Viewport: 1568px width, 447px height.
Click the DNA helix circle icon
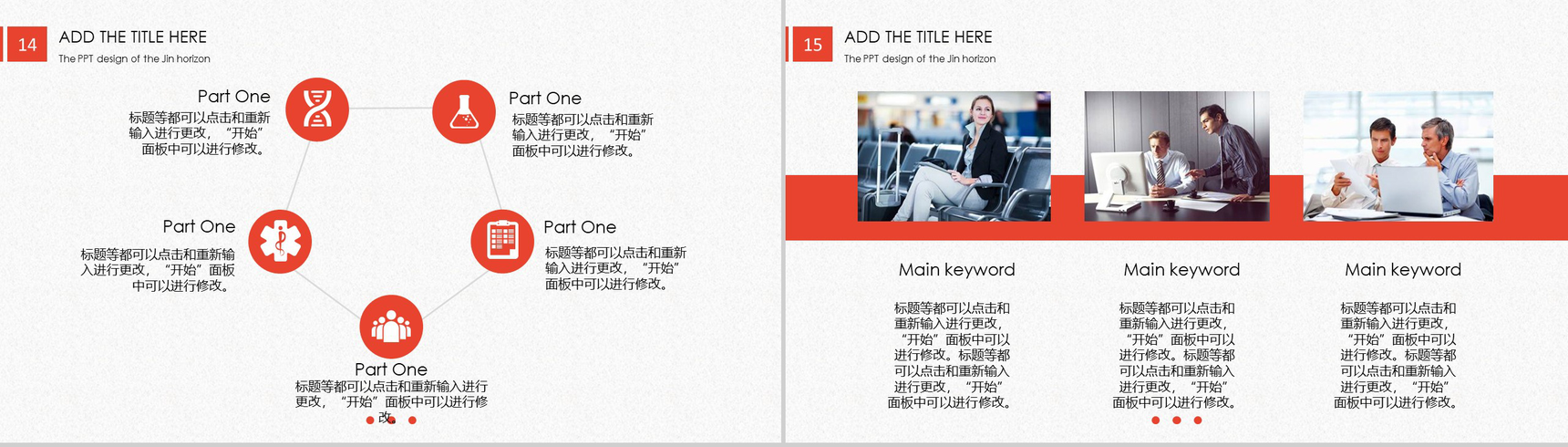[x=317, y=109]
